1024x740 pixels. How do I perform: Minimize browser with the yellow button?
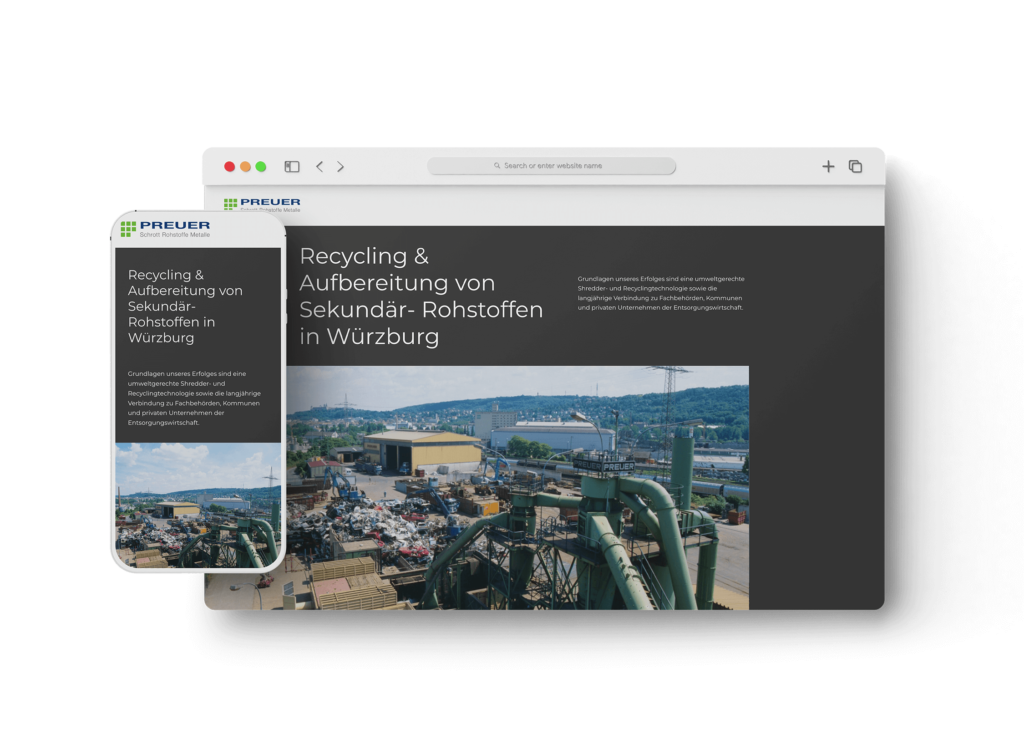coord(246,167)
